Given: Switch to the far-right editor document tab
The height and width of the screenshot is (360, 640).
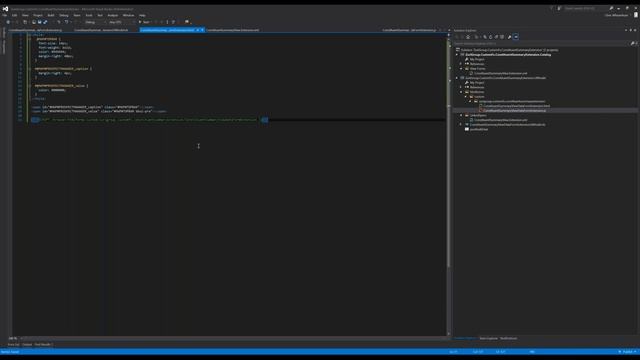Looking at the screenshot, I should pyautogui.click(x=409, y=30).
